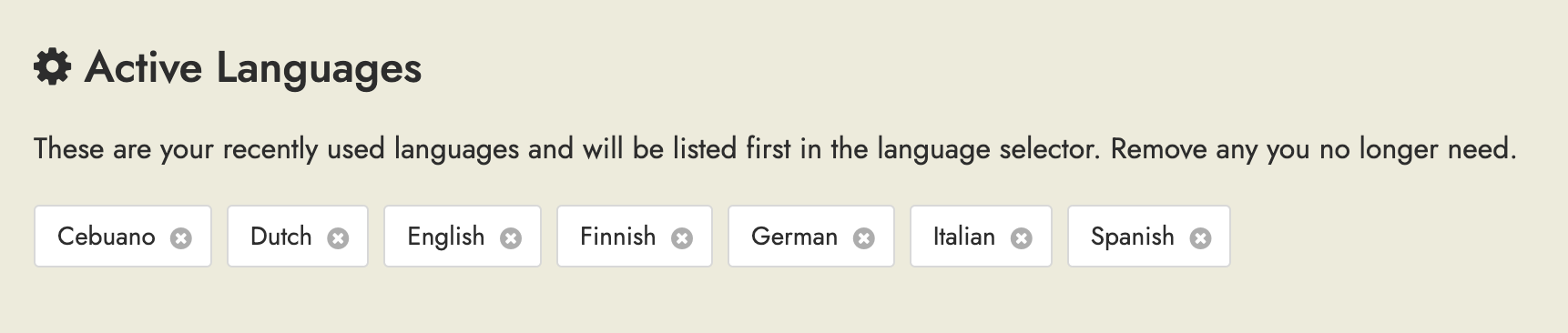Screen dimensions: 1568x333
Task: Select the Italian chip text
Action: (964, 237)
